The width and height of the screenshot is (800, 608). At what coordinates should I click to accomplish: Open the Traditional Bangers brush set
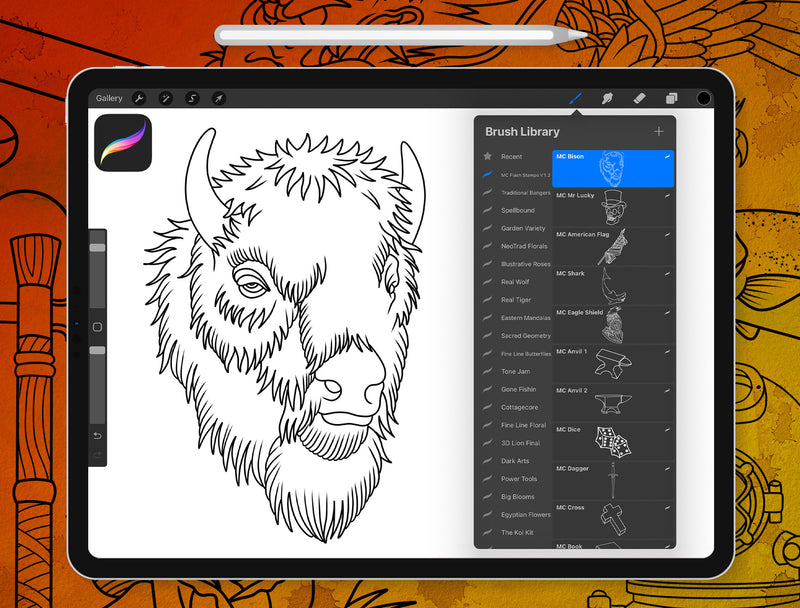tap(525, 192)
